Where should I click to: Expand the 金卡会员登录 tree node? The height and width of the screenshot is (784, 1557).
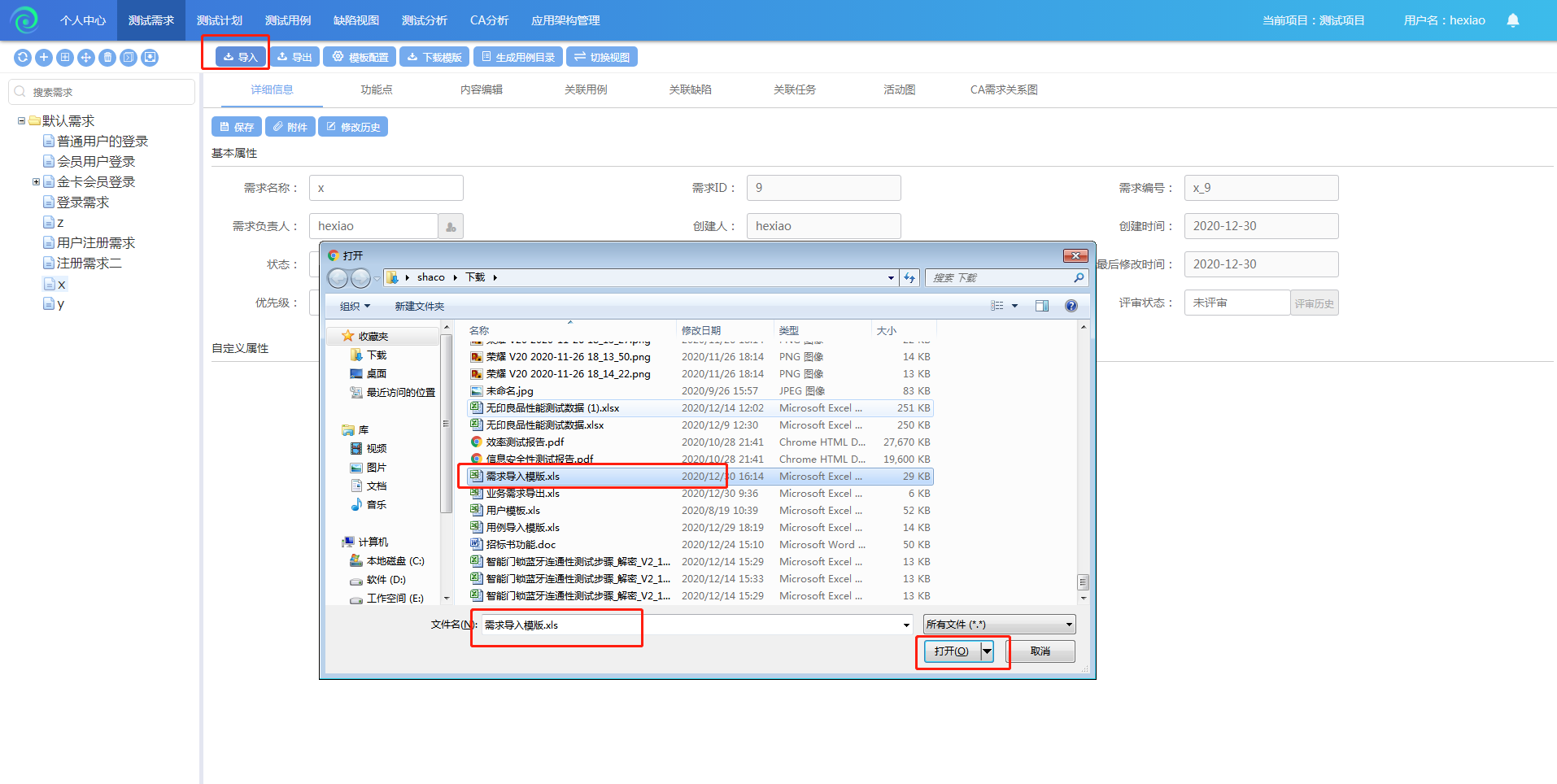pyautogui.click(x=36, y=182)
